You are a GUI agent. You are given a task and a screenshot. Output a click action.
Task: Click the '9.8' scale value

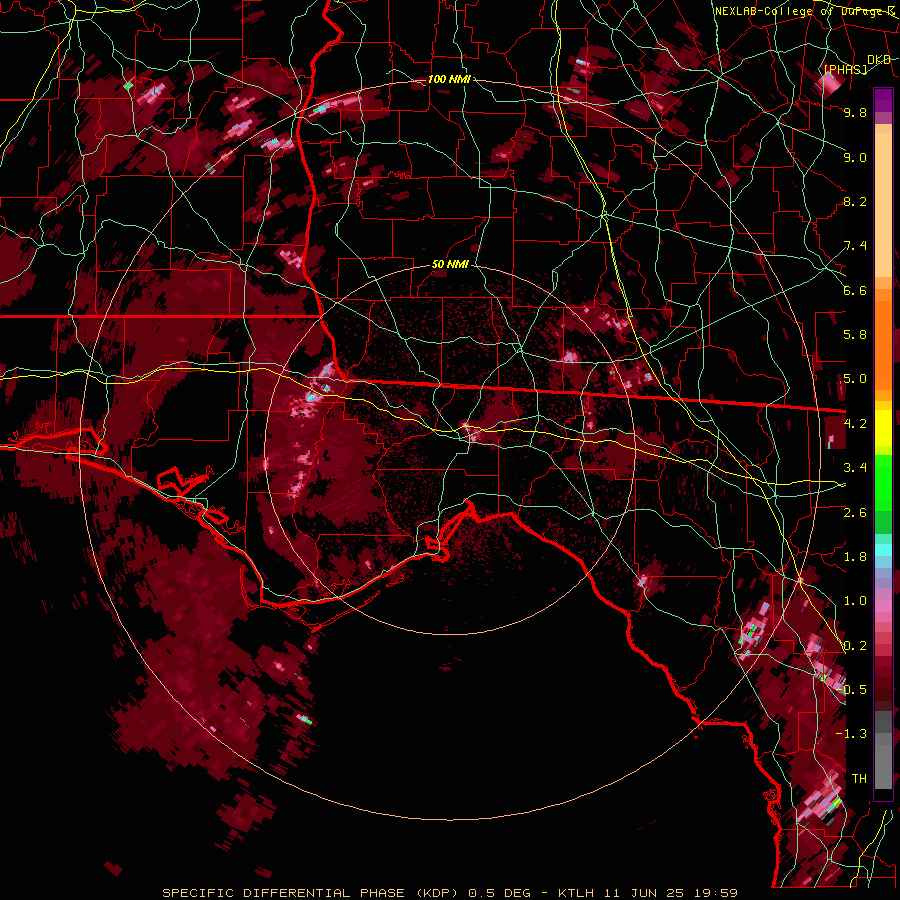[855, 112]
